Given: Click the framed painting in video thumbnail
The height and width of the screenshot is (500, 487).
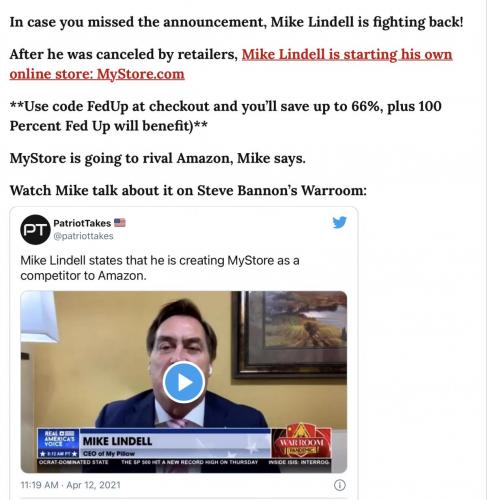Looking at the screenshot, I should click(290, 335).
